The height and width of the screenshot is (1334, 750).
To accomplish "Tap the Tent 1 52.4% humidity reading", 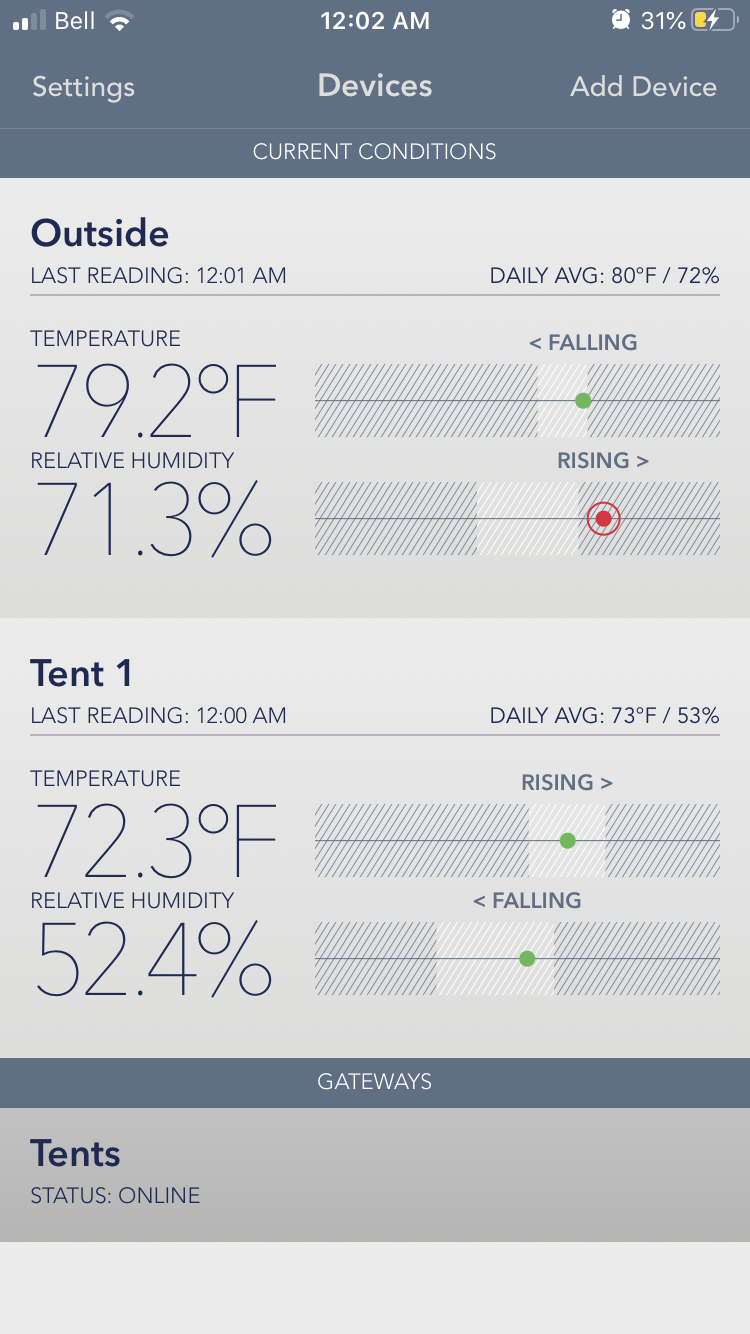I will pos(154,959).
